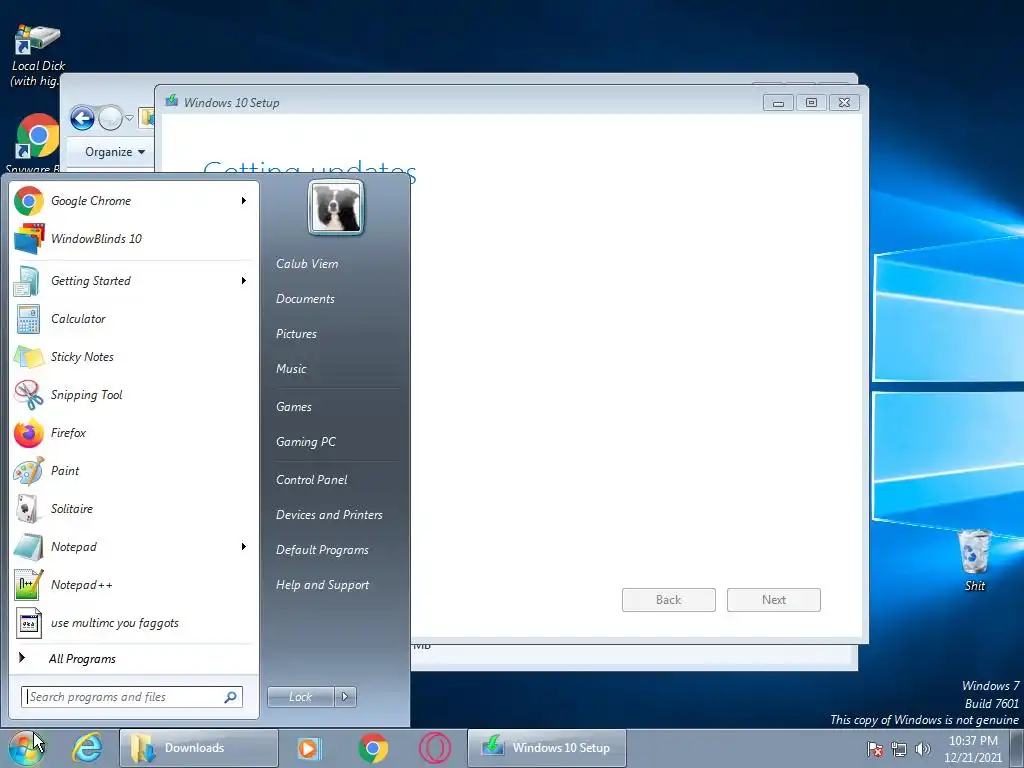
Task: Open the recent pages dropdown in Explorer
Action: (129, 119)
